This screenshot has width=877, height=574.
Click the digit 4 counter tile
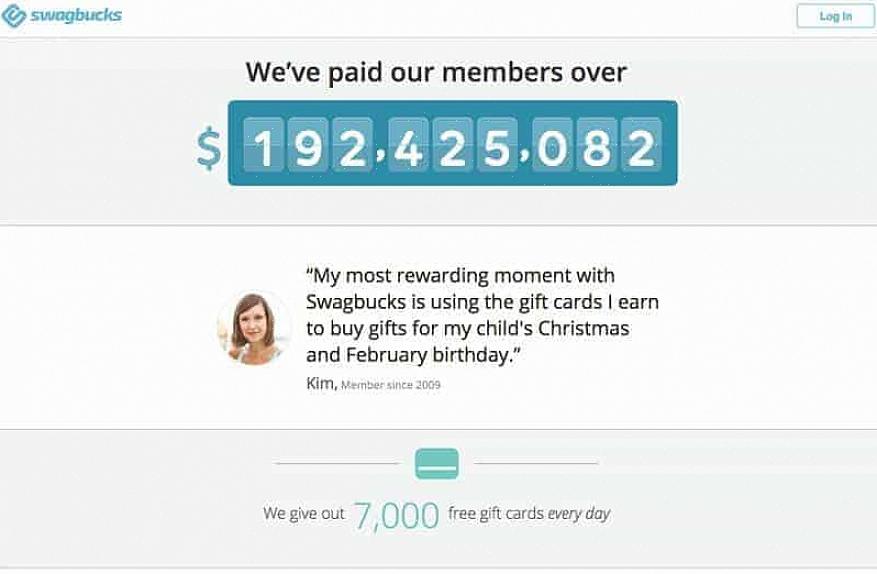[x=408, y=144]
